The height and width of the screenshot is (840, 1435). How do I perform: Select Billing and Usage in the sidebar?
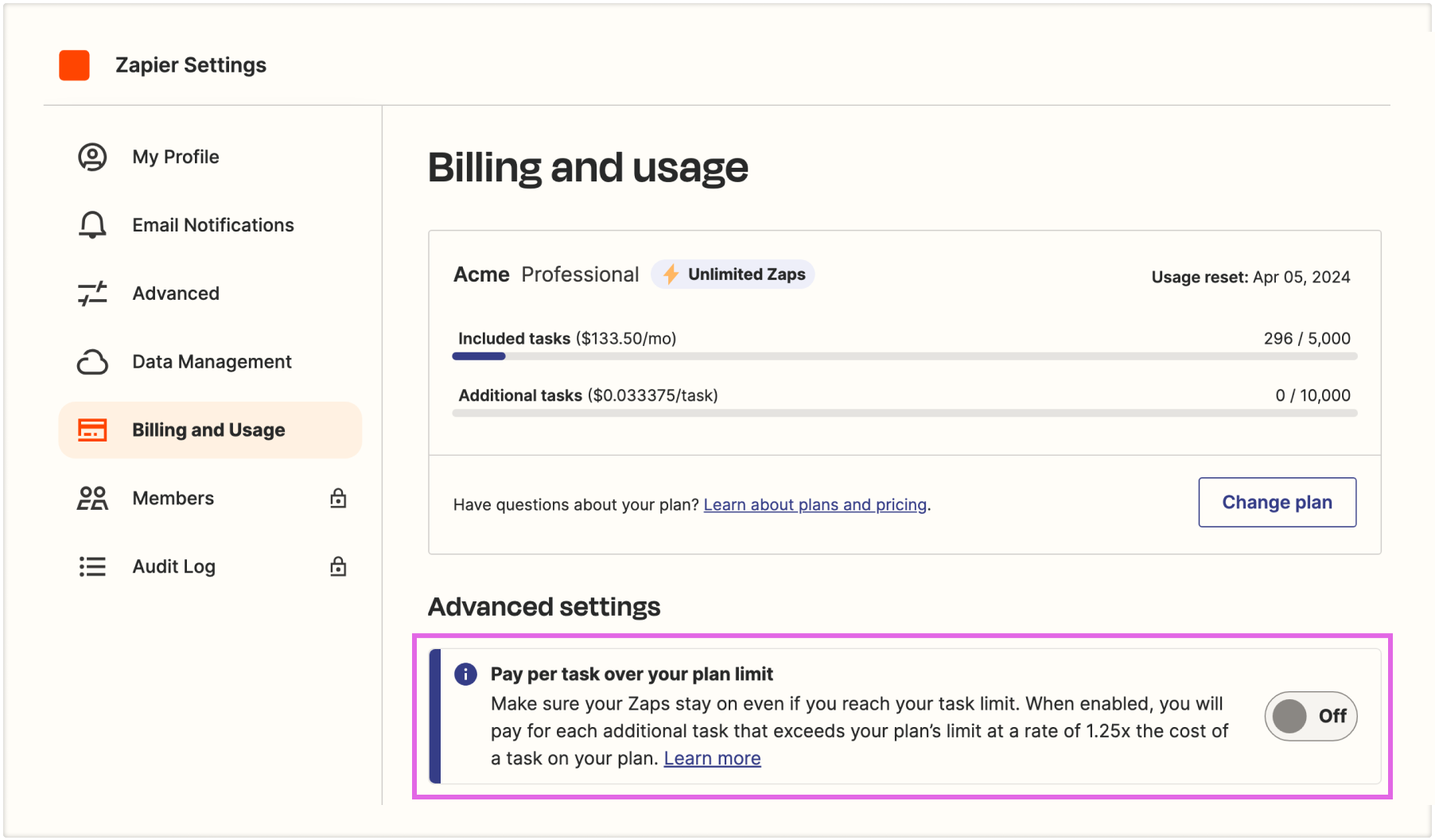[210, 430]
